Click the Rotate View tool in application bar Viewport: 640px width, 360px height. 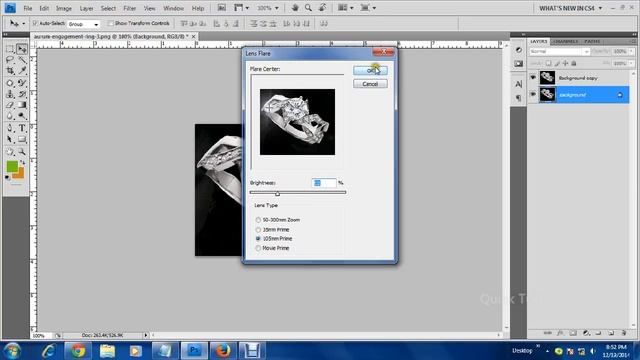pos(322,8)
